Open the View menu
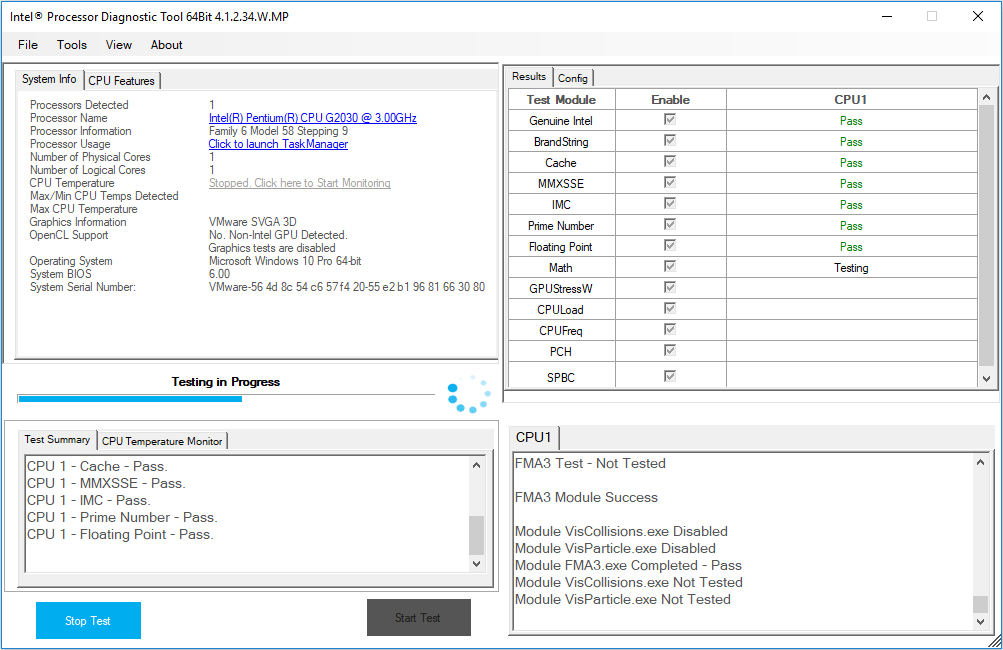Image resolution: width=1003 pixels, height=650 pixels. click(118, 45)
